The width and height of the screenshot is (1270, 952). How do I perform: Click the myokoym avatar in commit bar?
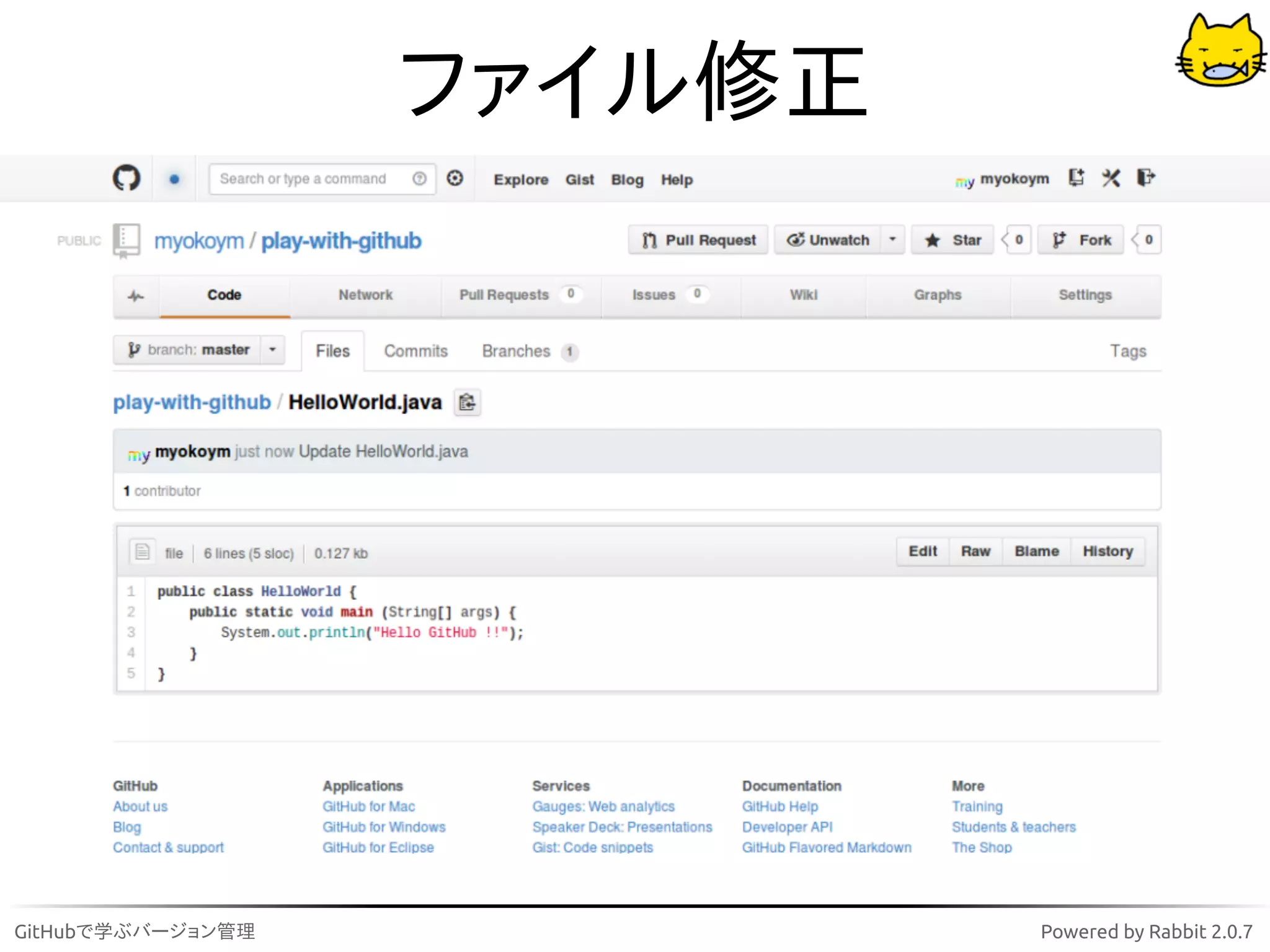(x=139, y=454)
